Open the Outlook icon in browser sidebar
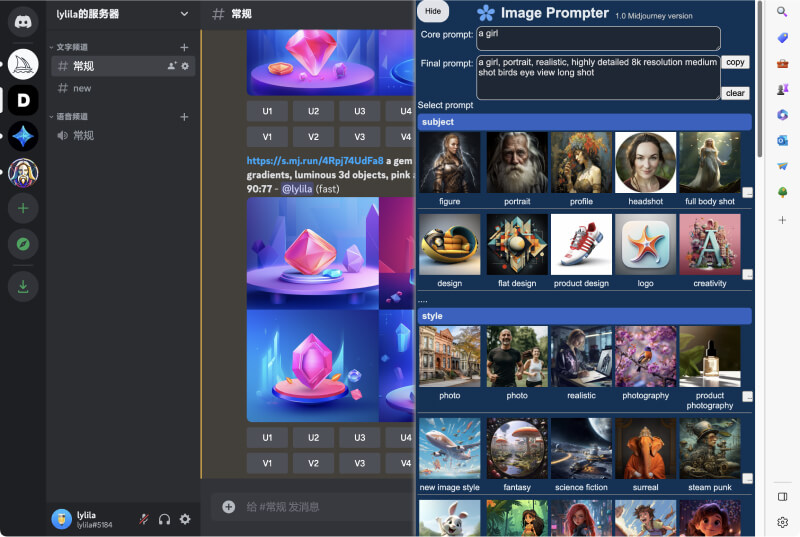Screen dimensions: 800x537 pyautogui.click(x=782, y=140)
